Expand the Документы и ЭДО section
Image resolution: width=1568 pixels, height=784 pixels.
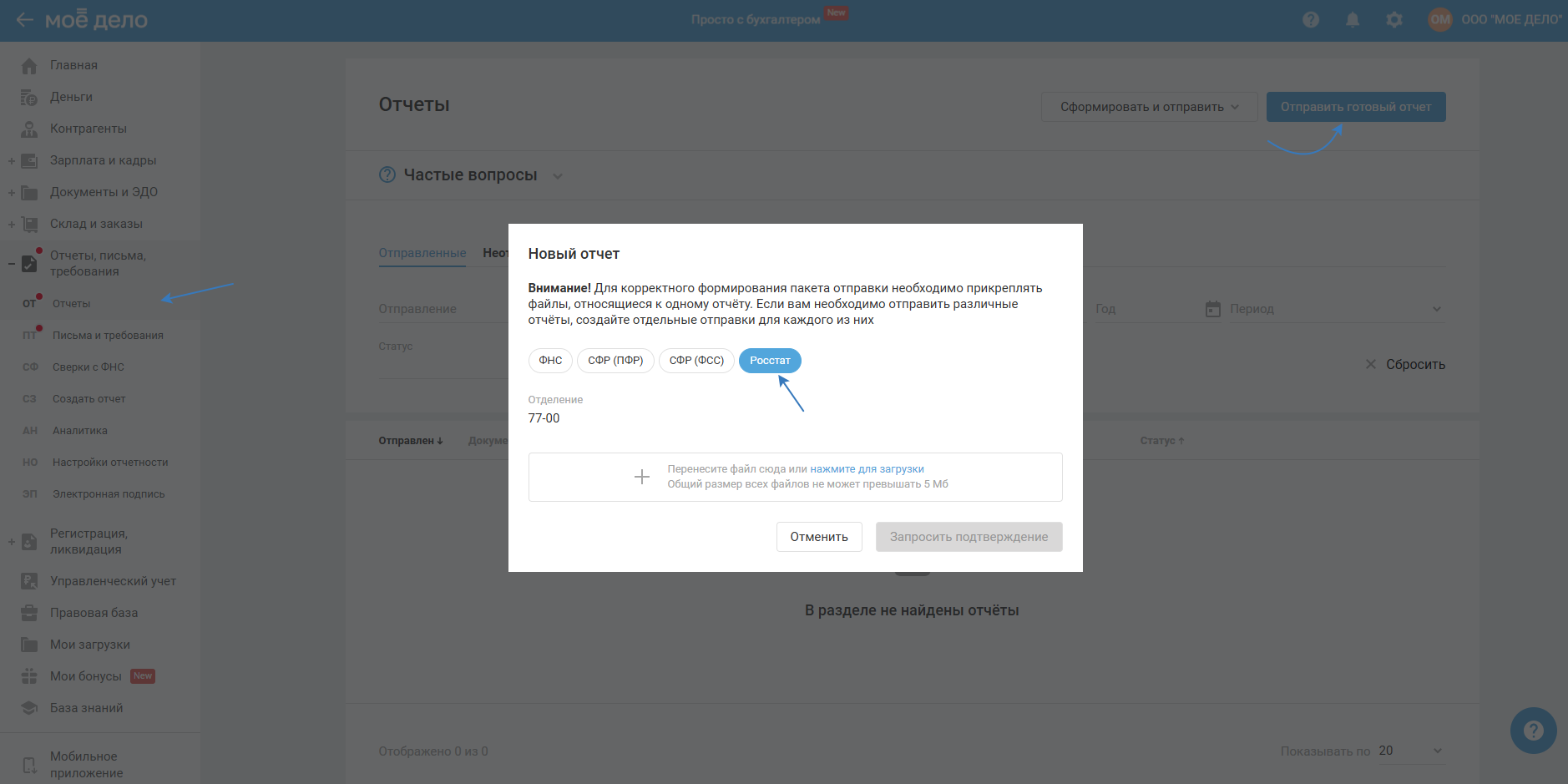(12, 192)
